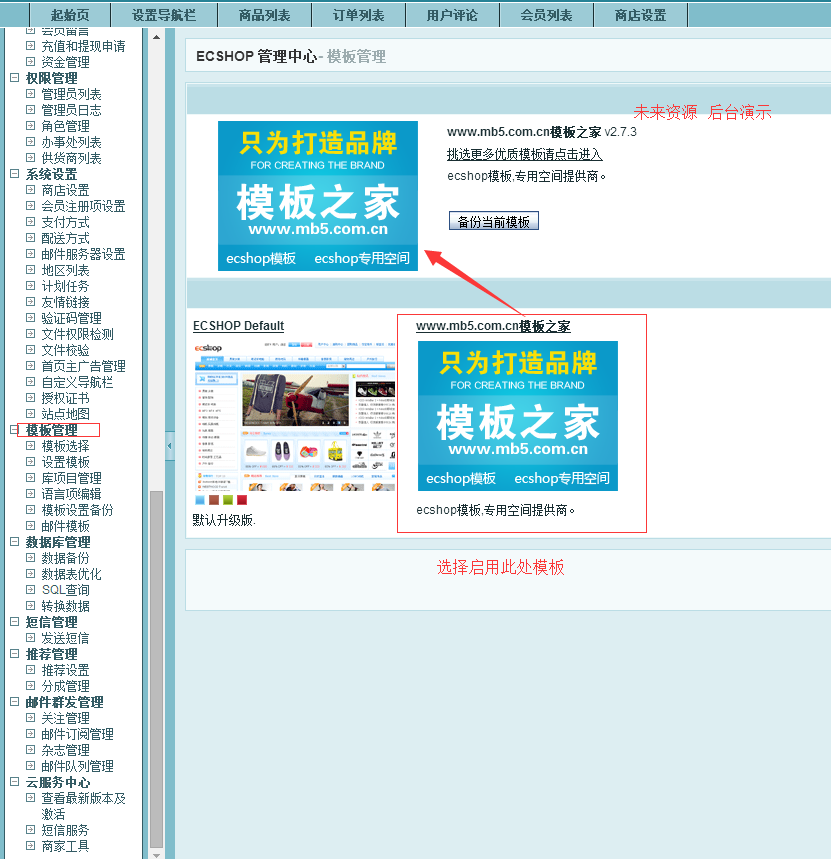Collapse the 权限管理 menu group
831x859 pixels.
click(x=15, y=78)
